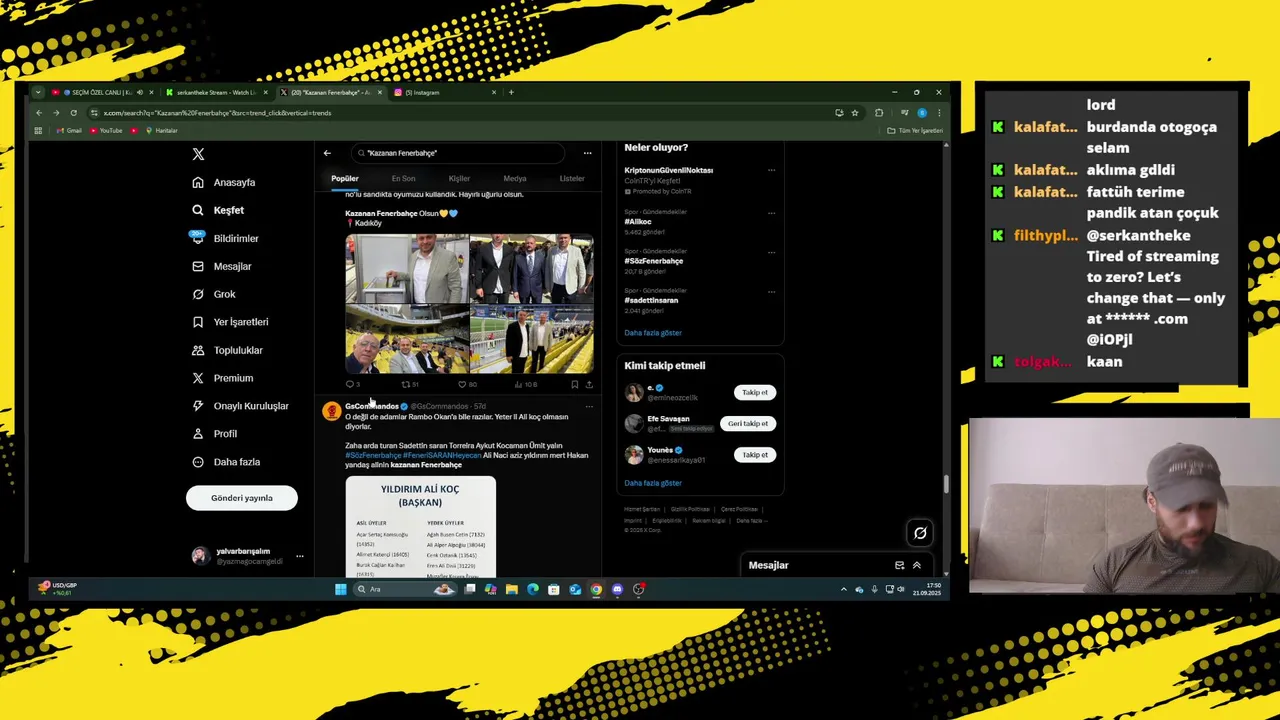Screen dimensions: 1280x720
Task: Switch to serkantheke Stream browser tab
Action: (x=217, y=92)
